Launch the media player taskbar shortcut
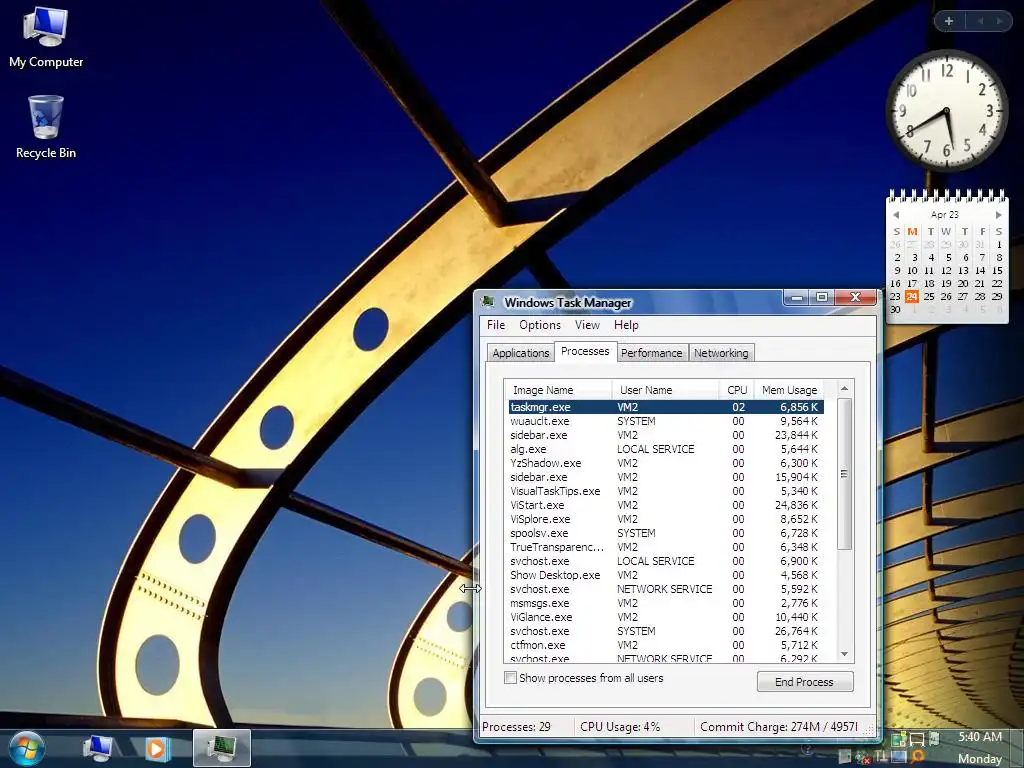Viewport: 1024px width, 768px height. [x=157, y=748]
